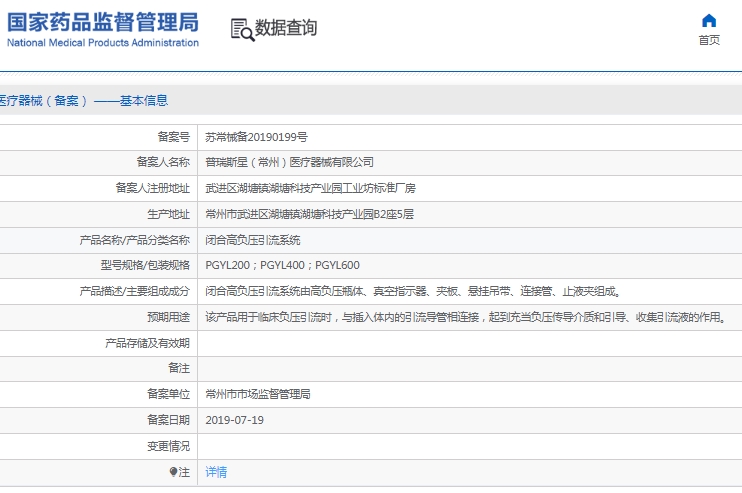Click the 数据查询 search document icon
This screenshot has width=742, height=493.
point(242,29)
